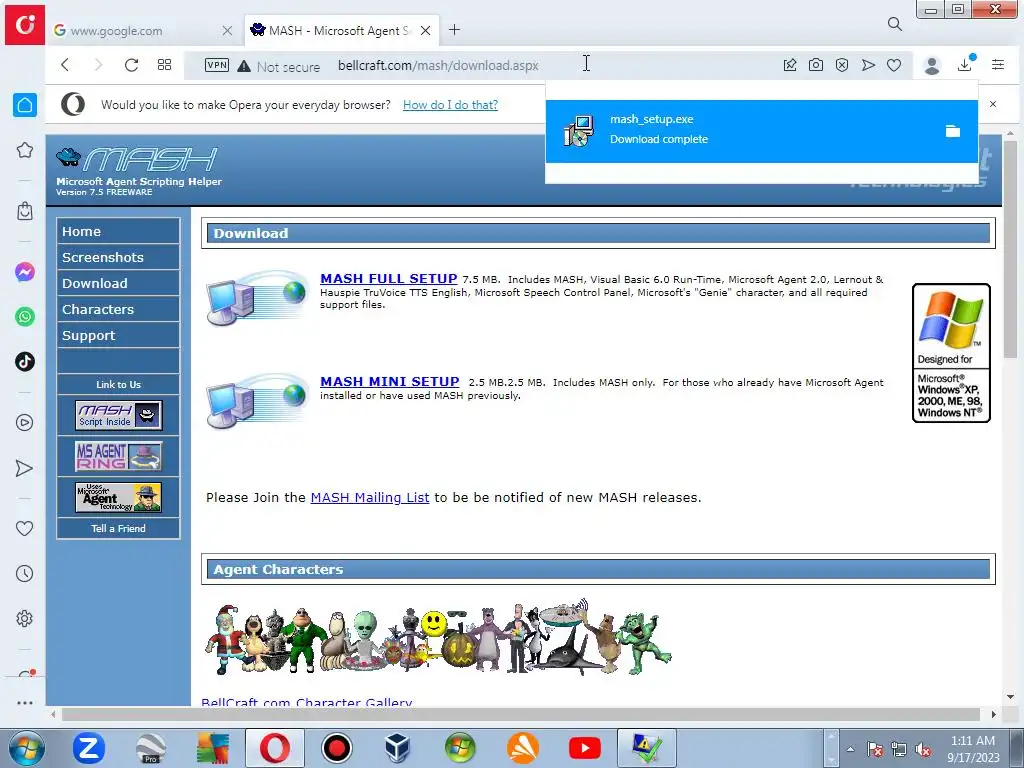
Task: Click the Uses Microsoft Agent Technology banner
Action: click(x=118, y=498)
